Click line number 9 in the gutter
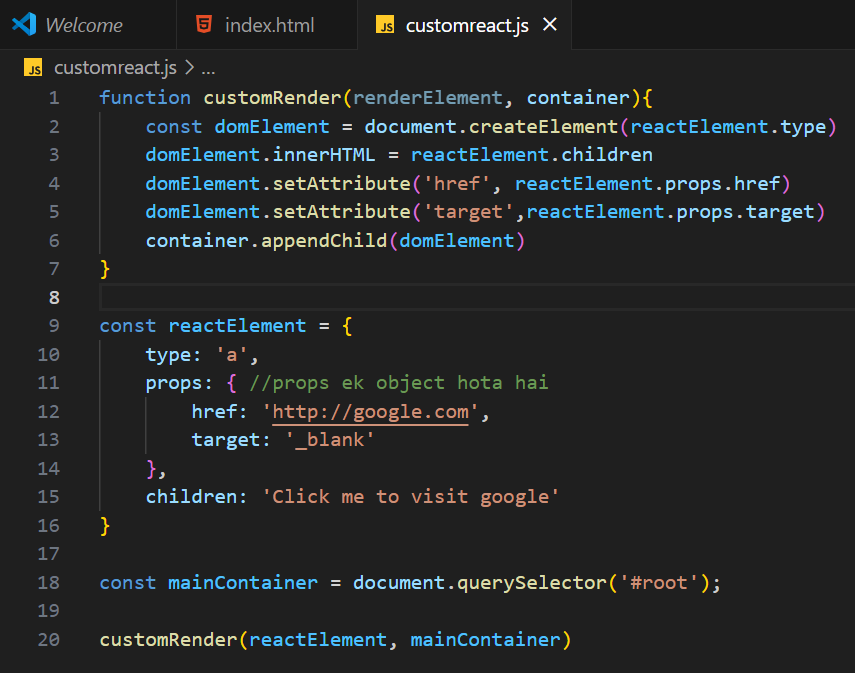855x673 pixels. (x=53, y=326)
